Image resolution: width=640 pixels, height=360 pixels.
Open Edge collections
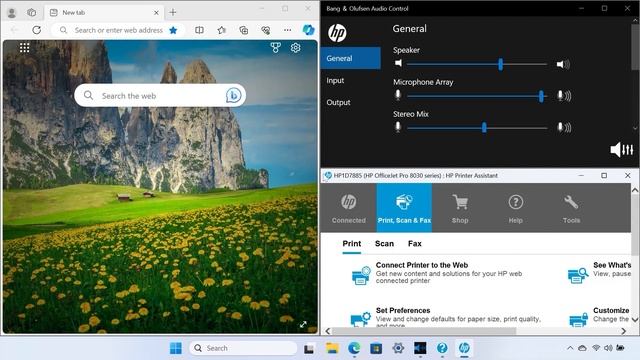[244, 30]
